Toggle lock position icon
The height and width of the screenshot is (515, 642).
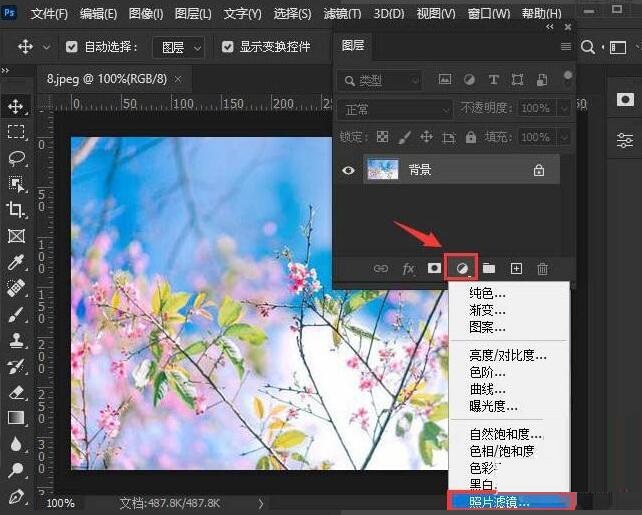(427, 137)
